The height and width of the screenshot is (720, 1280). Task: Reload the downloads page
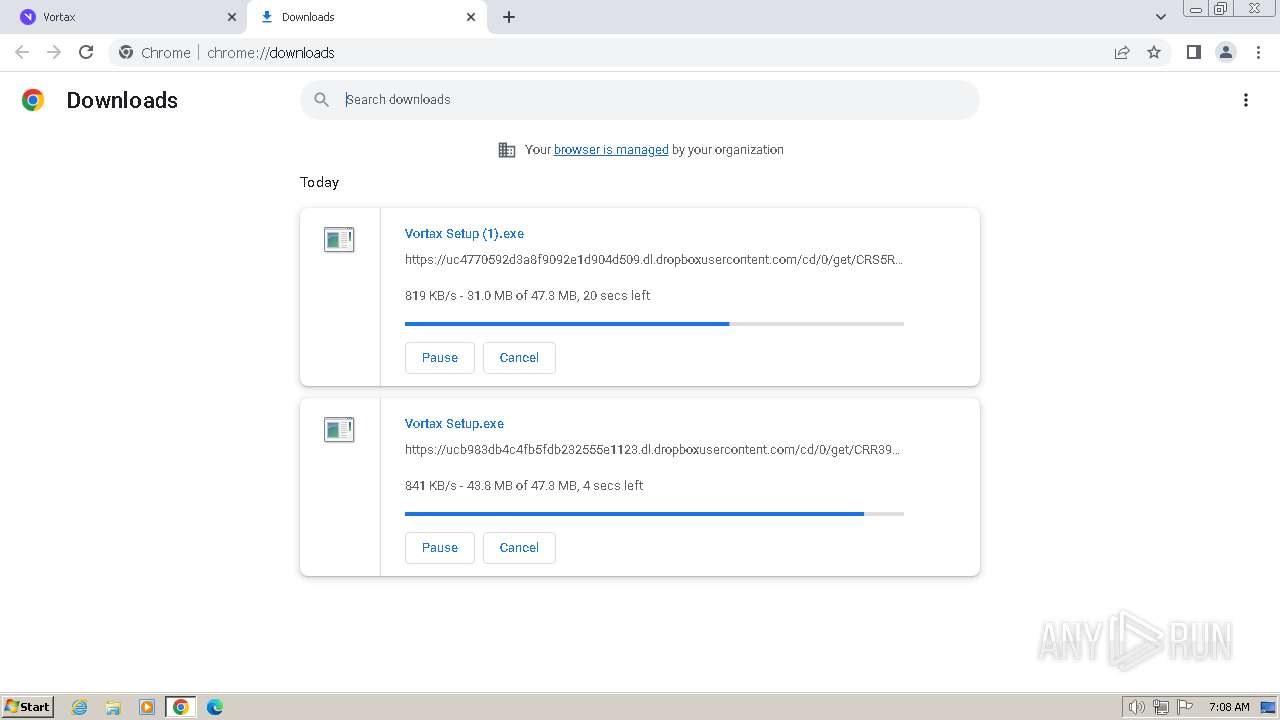click(x=86, y=52)
